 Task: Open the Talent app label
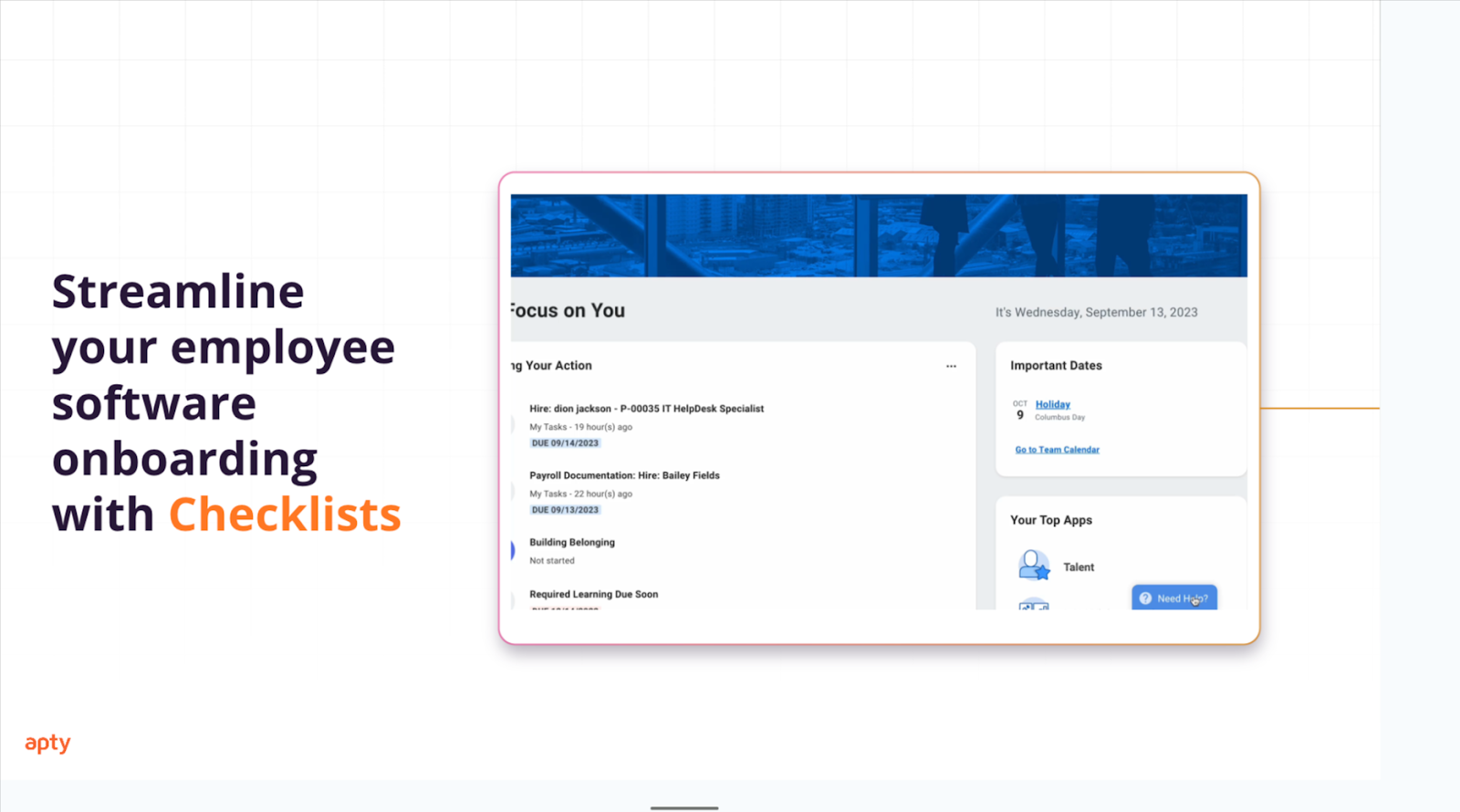pyautogui.click(x=1079, y=567)
